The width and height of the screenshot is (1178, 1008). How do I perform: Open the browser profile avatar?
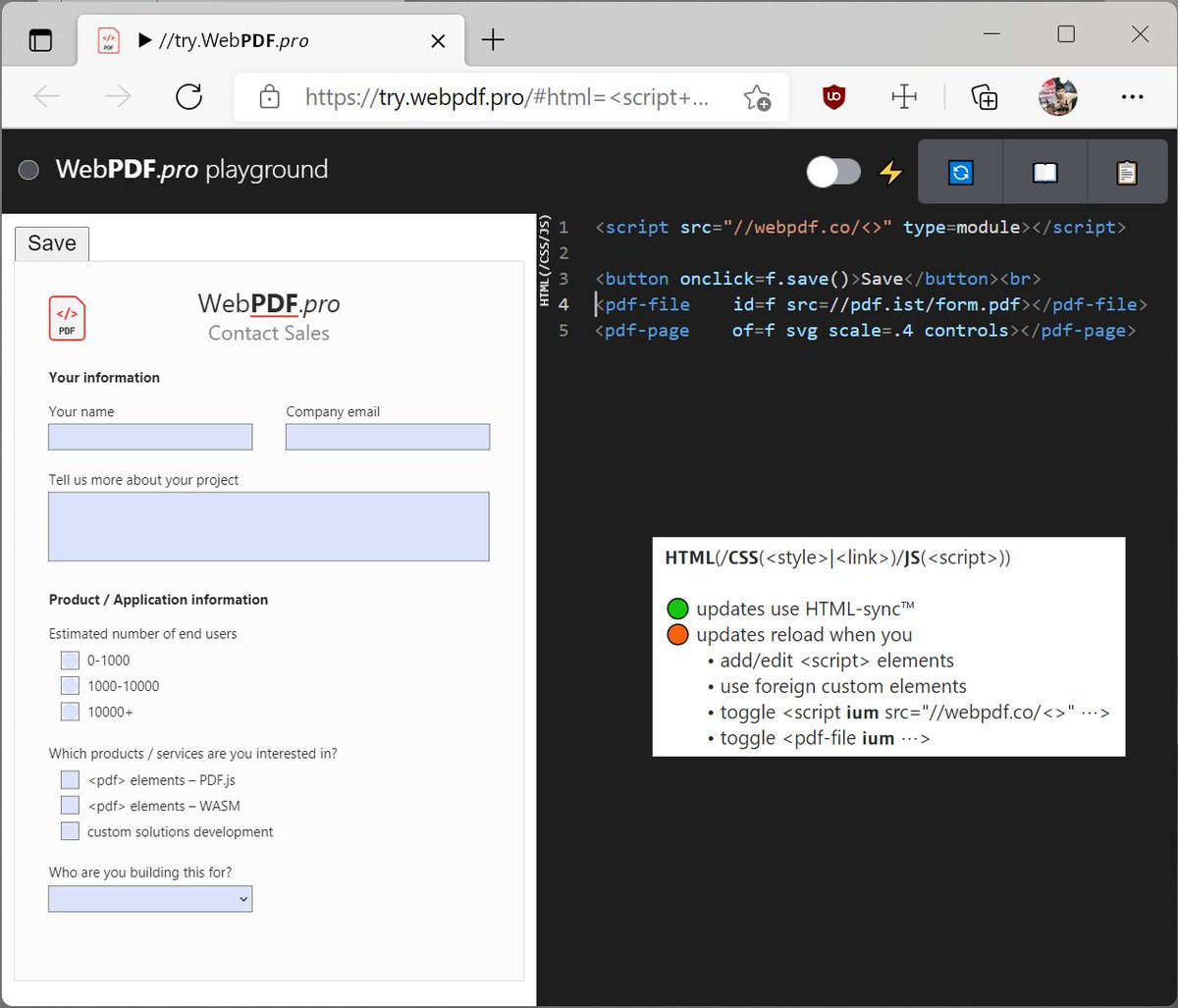[1057, 96]
